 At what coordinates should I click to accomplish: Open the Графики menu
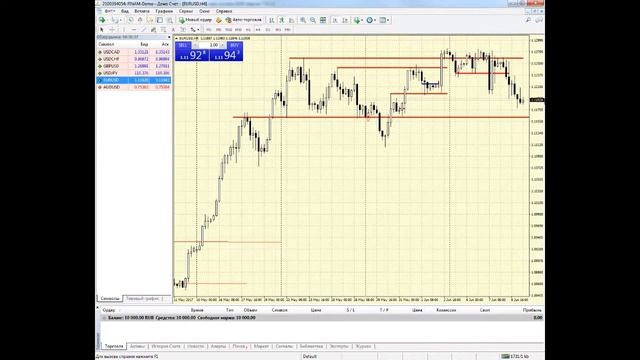pyautogui.click(x=164, y=11)
